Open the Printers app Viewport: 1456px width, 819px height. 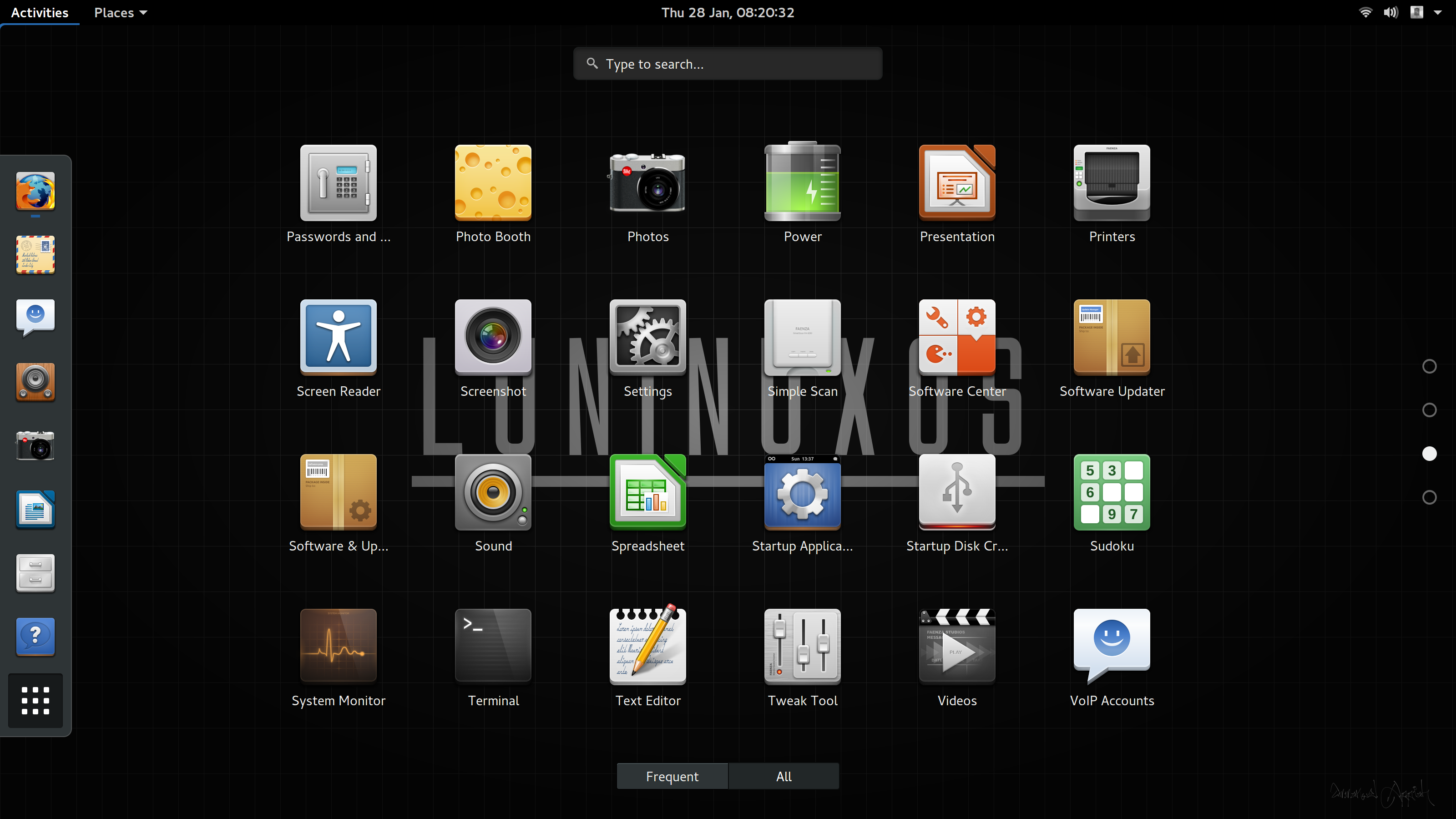[x=1112, y=194]
